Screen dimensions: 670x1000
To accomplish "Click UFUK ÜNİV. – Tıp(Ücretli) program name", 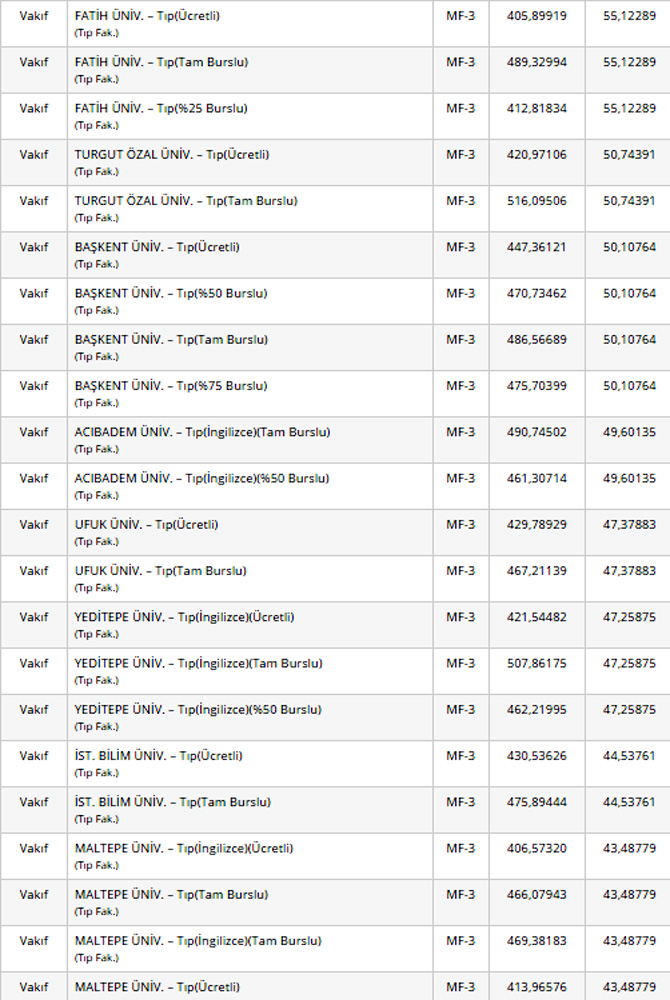I will click(146, 524).
